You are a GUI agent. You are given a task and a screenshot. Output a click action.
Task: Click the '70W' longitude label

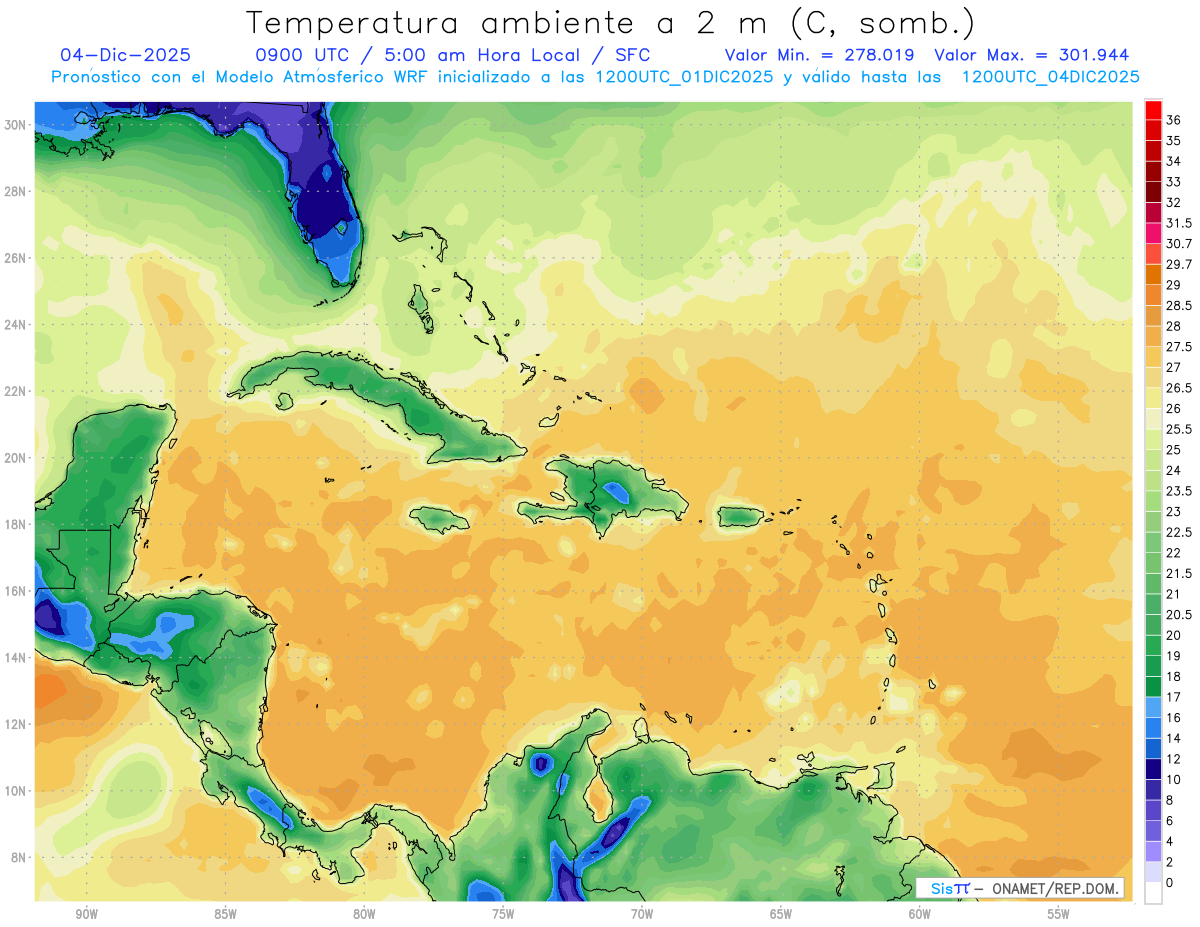pyautogui.click(x=642, y=914)
